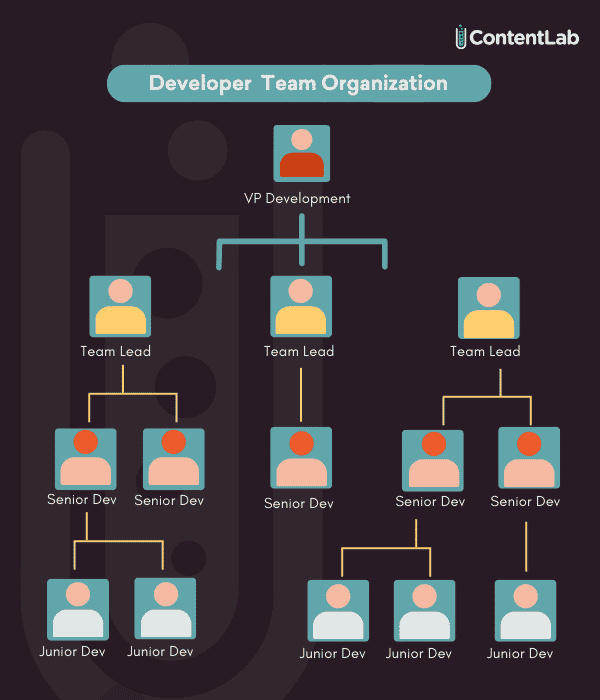This screenshot has height=700, width=600.
Task: Select the center Team Lead avatar
Action: (x=301, y=306)
